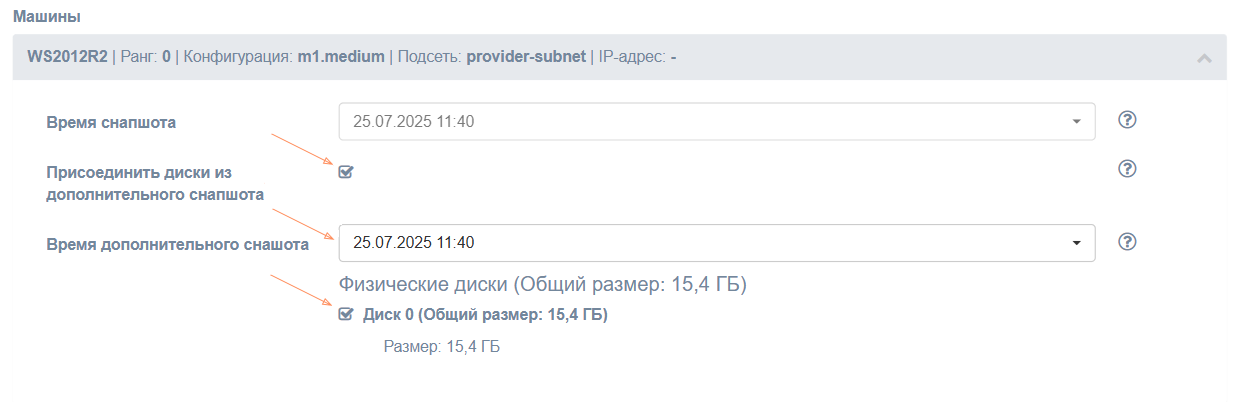The image size is (1239, 402).
Task: Click the IP-адрес text in header
Action: 631,57
